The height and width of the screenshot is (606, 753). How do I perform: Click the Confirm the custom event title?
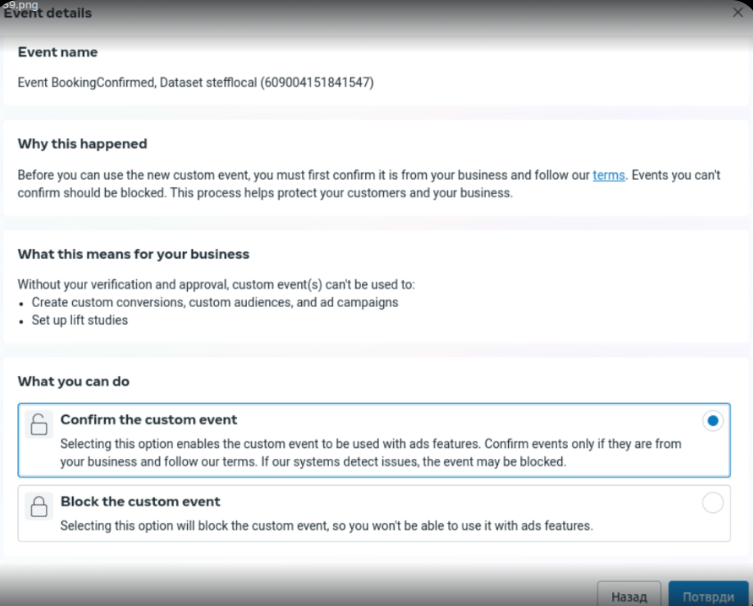149,420
